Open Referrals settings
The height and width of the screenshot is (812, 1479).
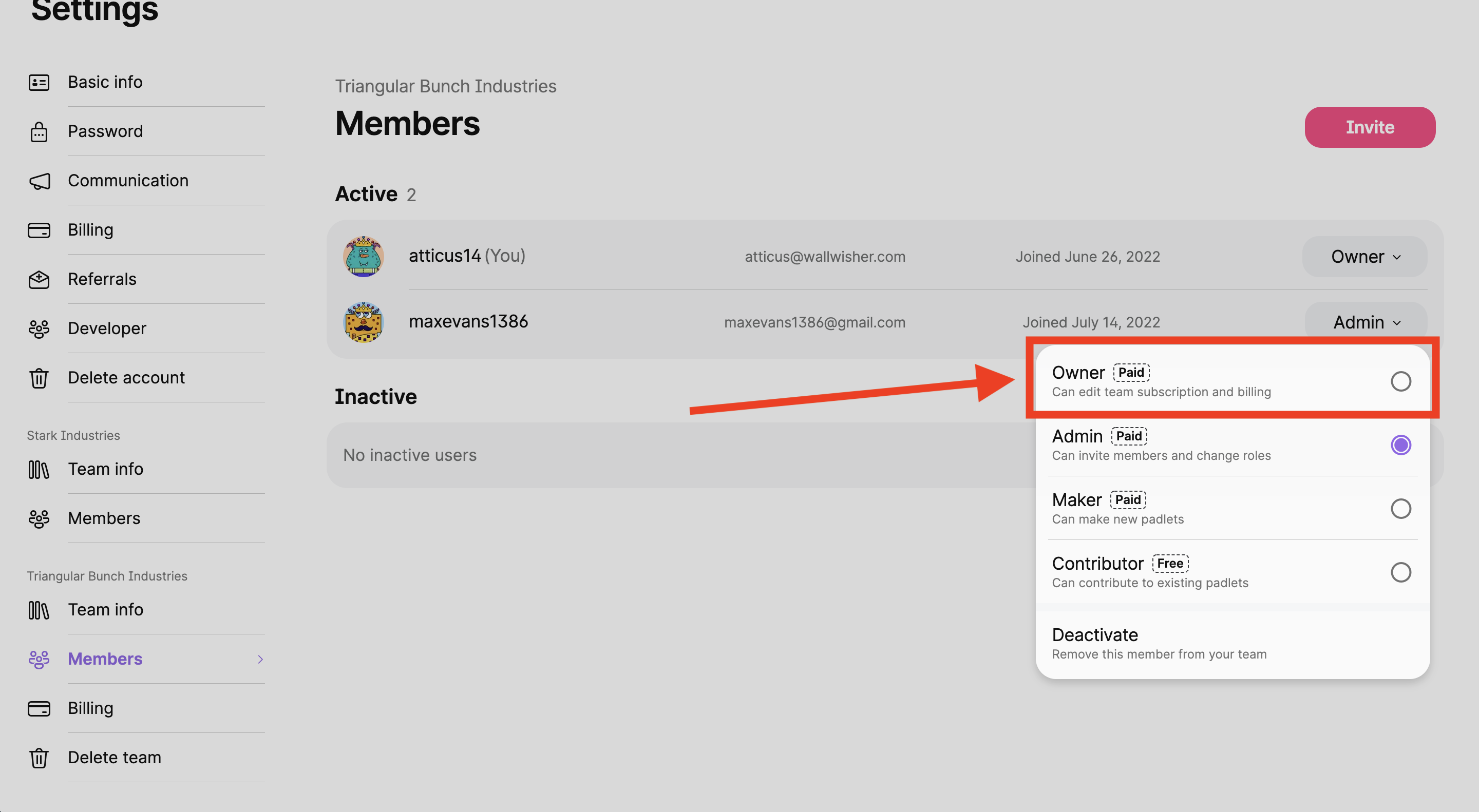click(x=102, y=279)
